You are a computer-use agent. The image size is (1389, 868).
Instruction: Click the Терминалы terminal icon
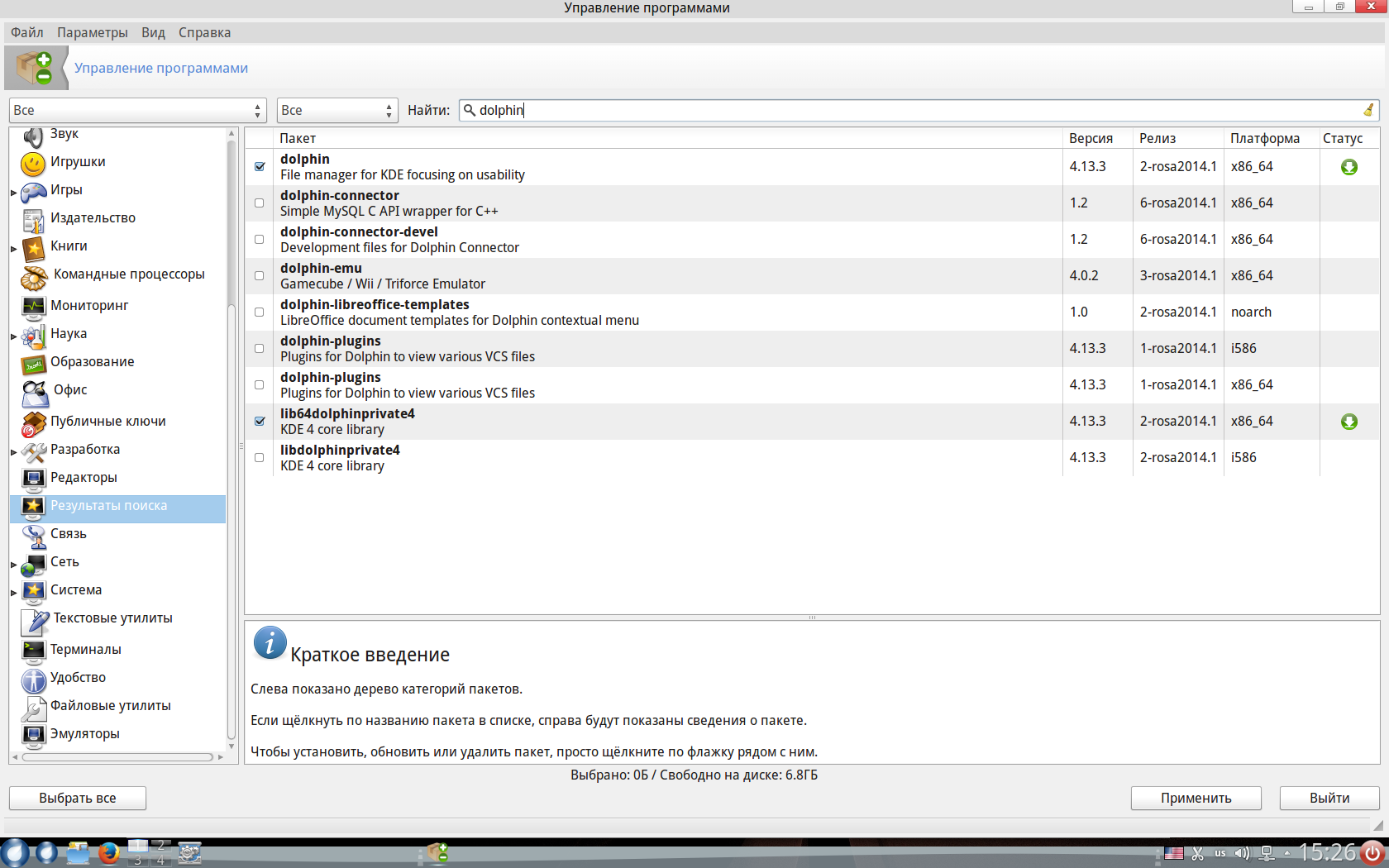(33, 651)
